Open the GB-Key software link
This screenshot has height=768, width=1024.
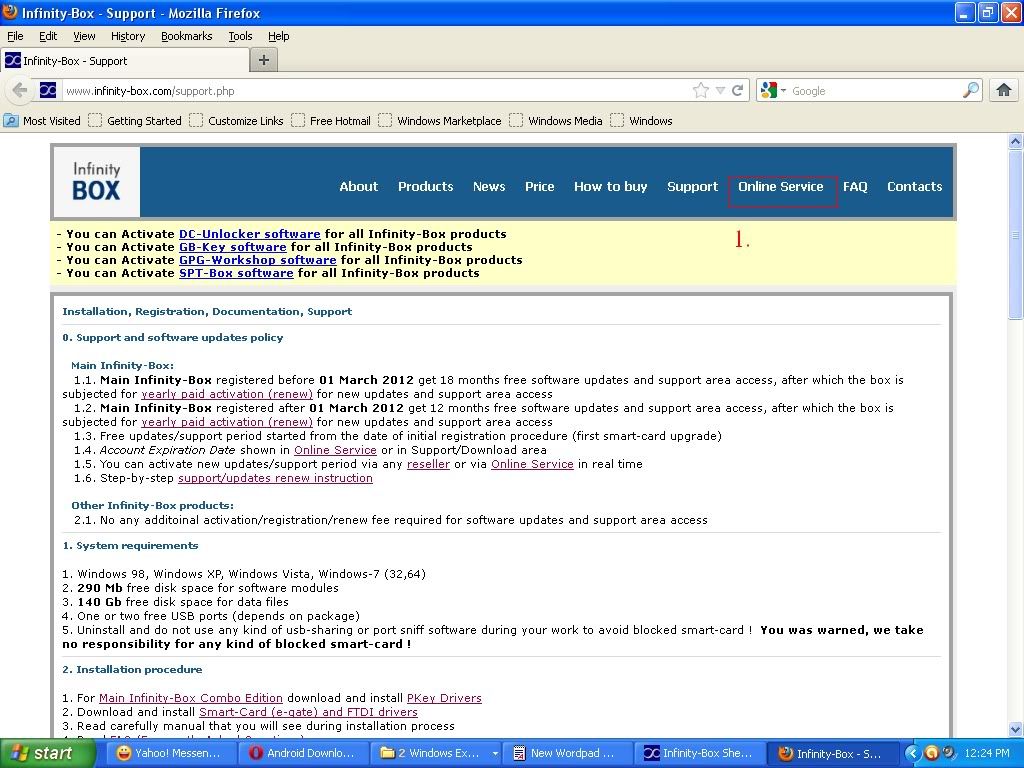[232, 247]
